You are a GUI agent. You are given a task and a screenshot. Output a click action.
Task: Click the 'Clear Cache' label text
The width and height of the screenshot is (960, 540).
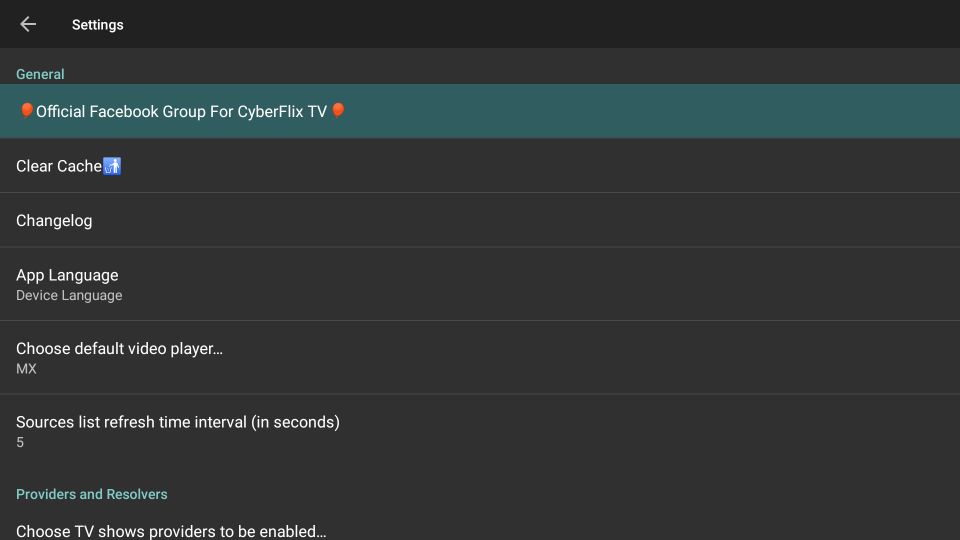[59, 166]
